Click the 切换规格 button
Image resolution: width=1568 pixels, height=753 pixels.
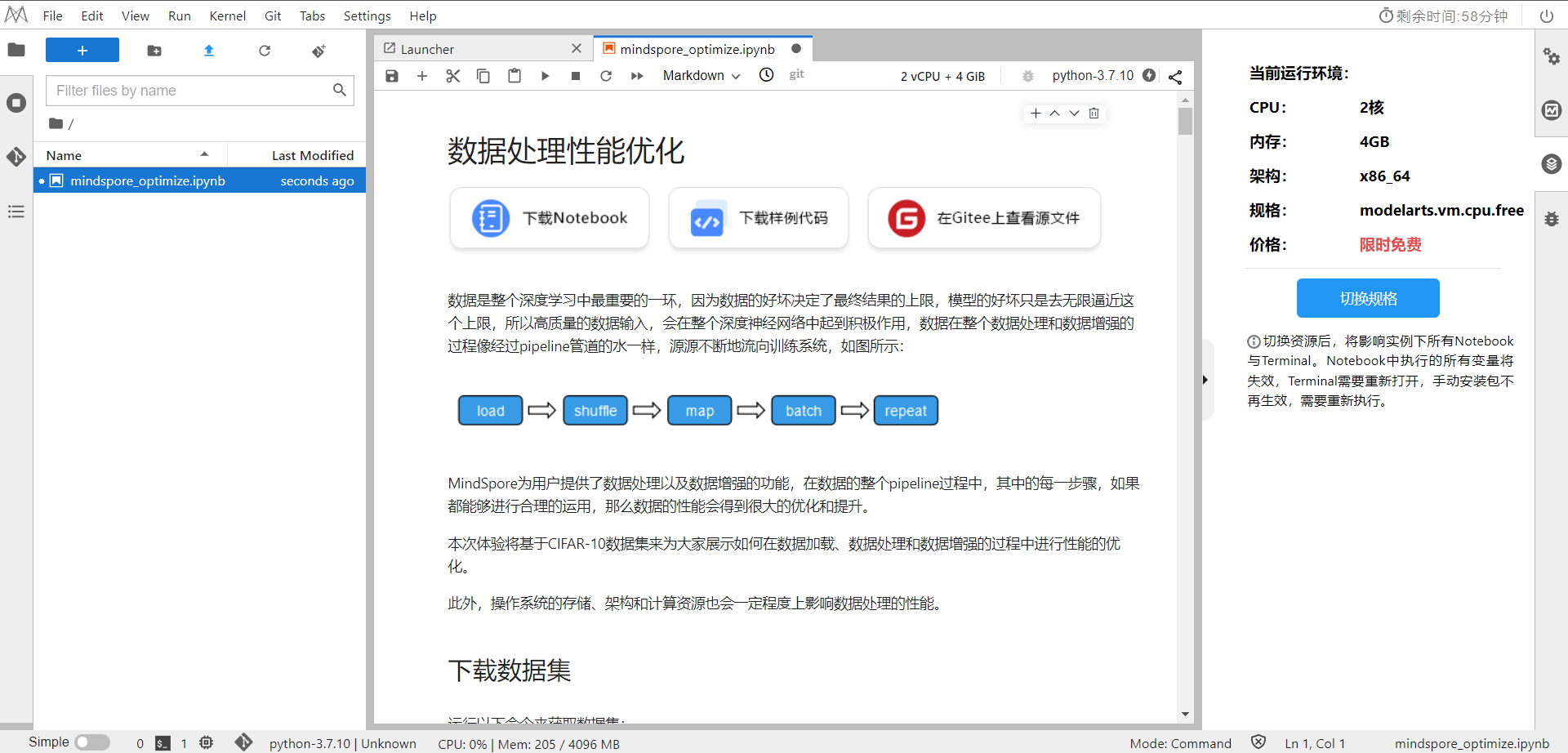(x=1367, y=298)
